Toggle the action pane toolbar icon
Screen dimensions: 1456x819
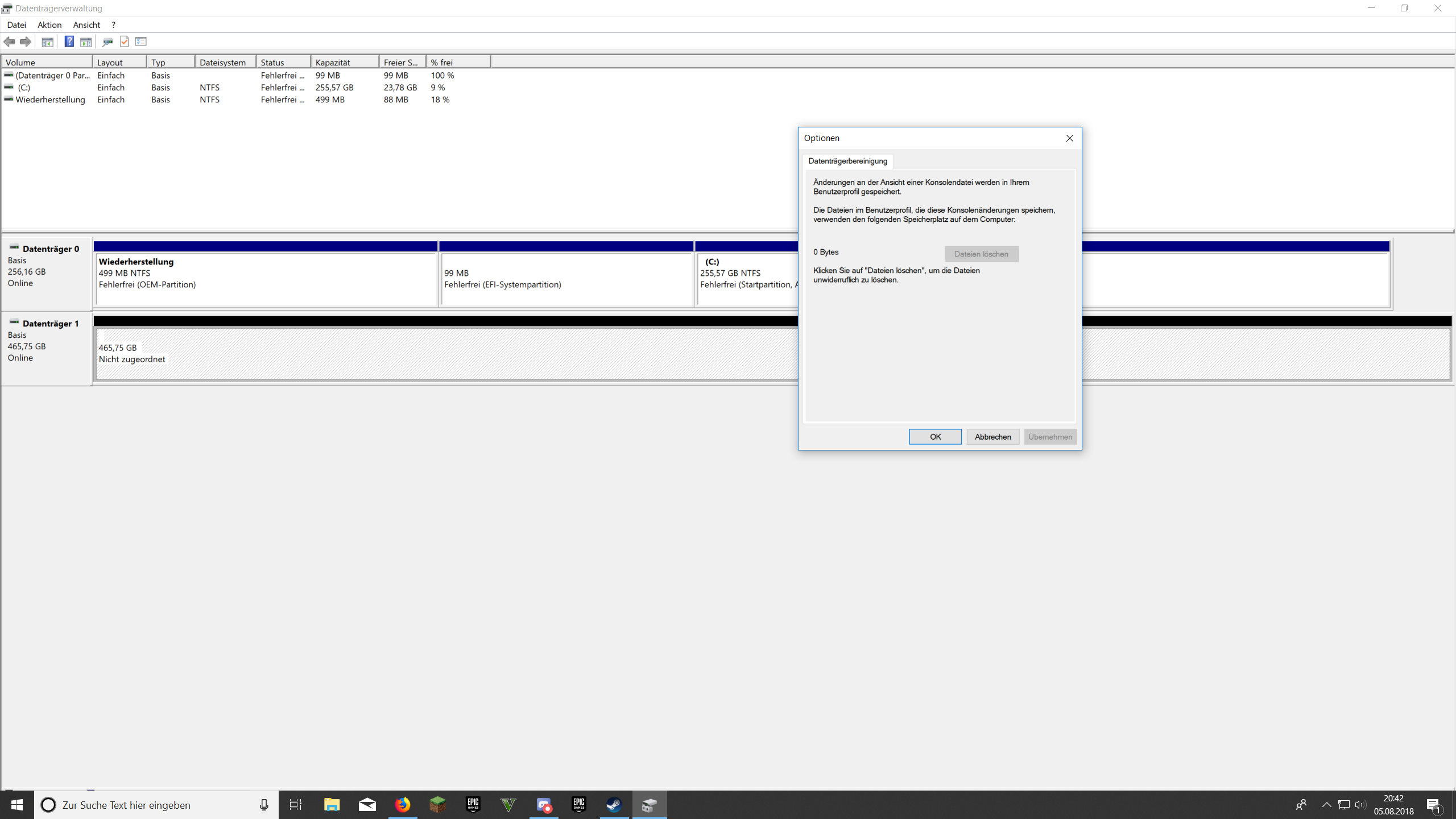(86, 42)
